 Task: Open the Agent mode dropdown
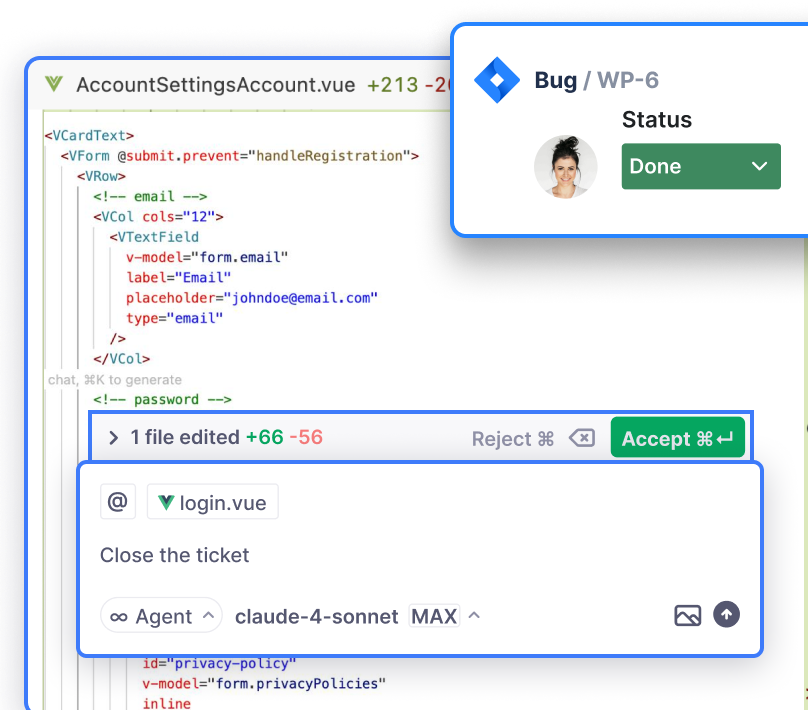click(x=161, y=616)
